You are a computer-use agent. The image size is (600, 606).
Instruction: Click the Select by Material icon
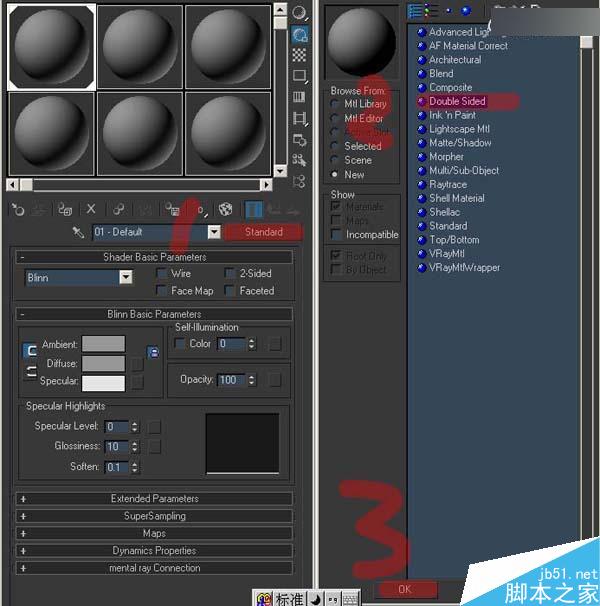pos(300,160)
